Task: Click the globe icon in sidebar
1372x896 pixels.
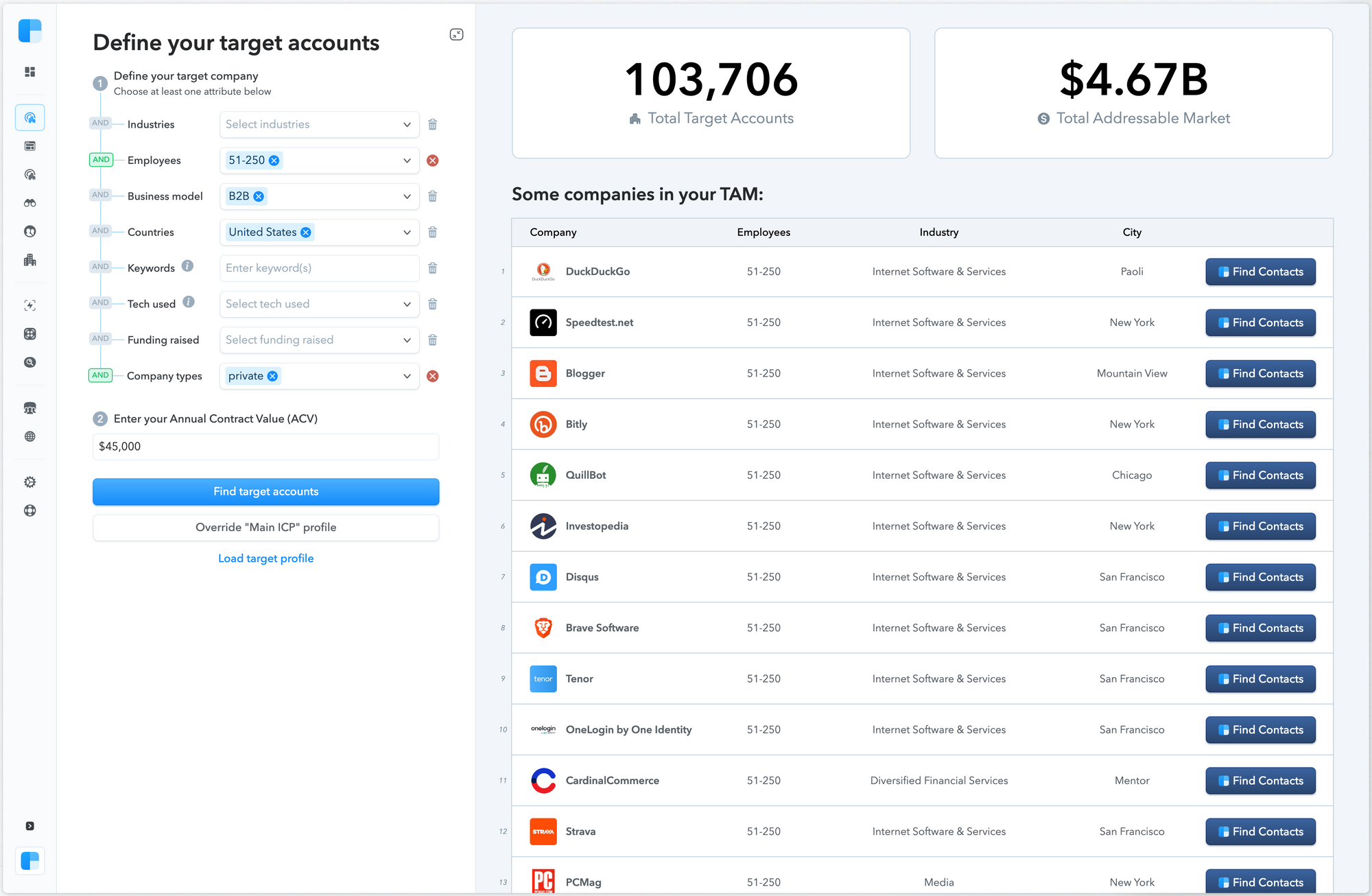Action: coord(29,436)
